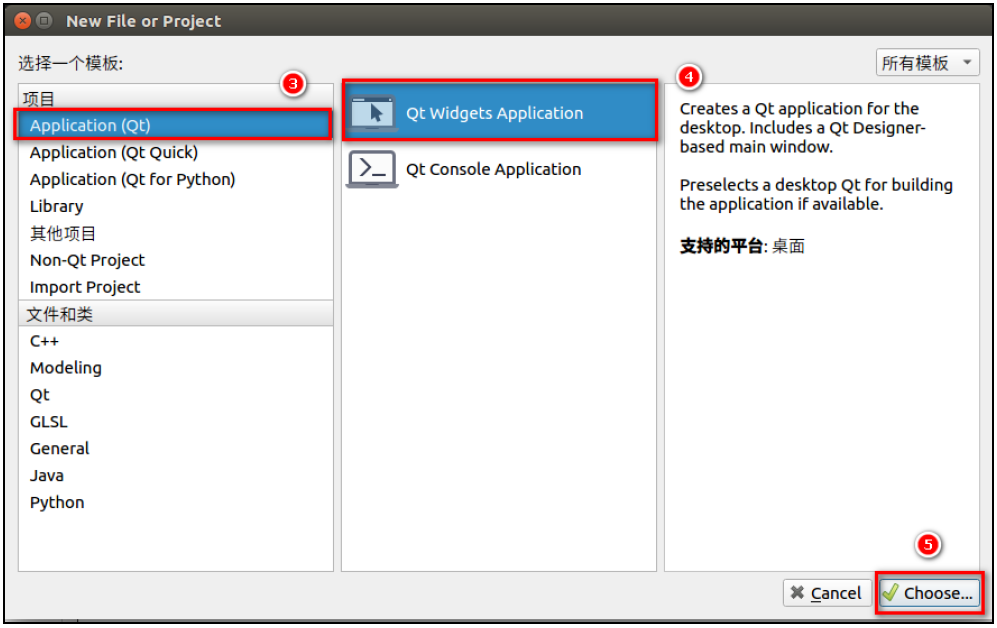
Task: Click the Cancel button
Action: pyautogui.click(x=827, y=593)
